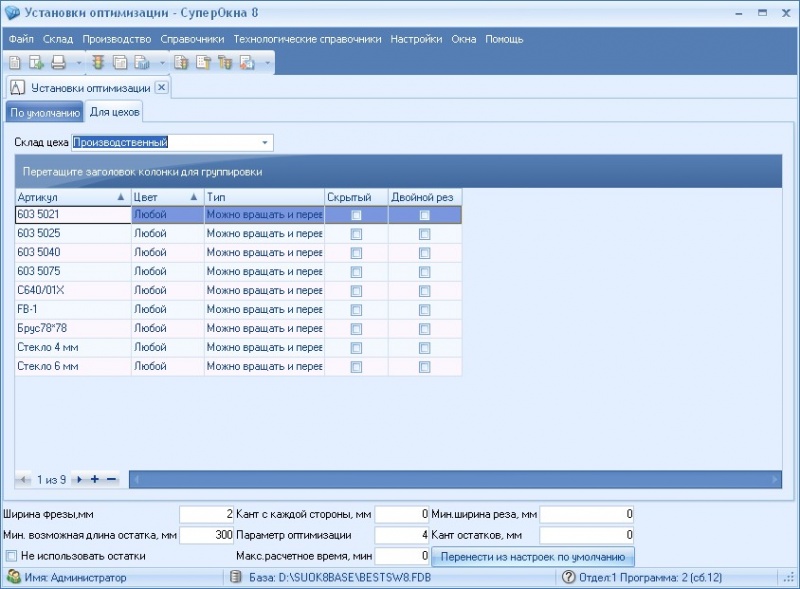The width and height of the screenshot is (800, 589).
Task: Click Макс.расчетное время input field
Action: click(402, 556)
